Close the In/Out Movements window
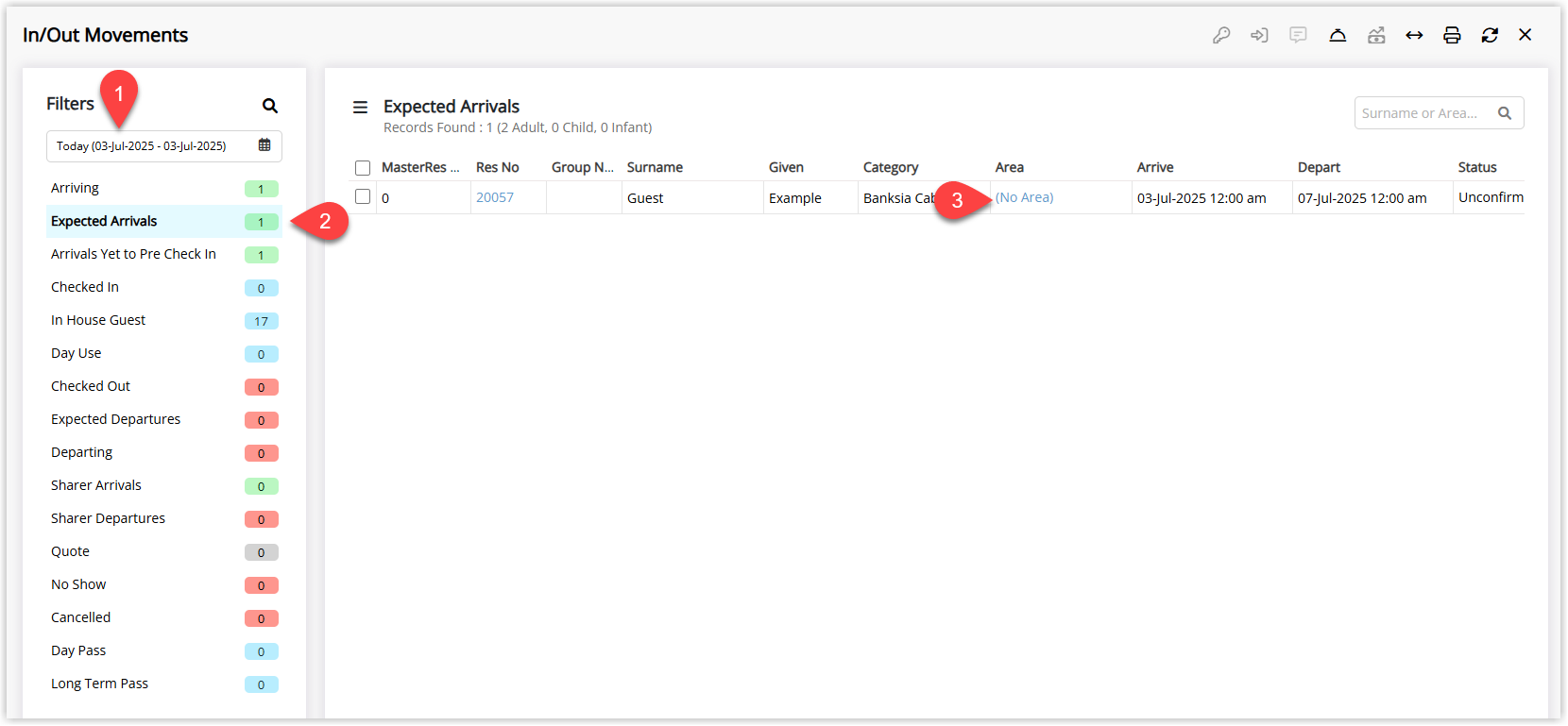1568x726 pixels. click(x=1525, y=35)
